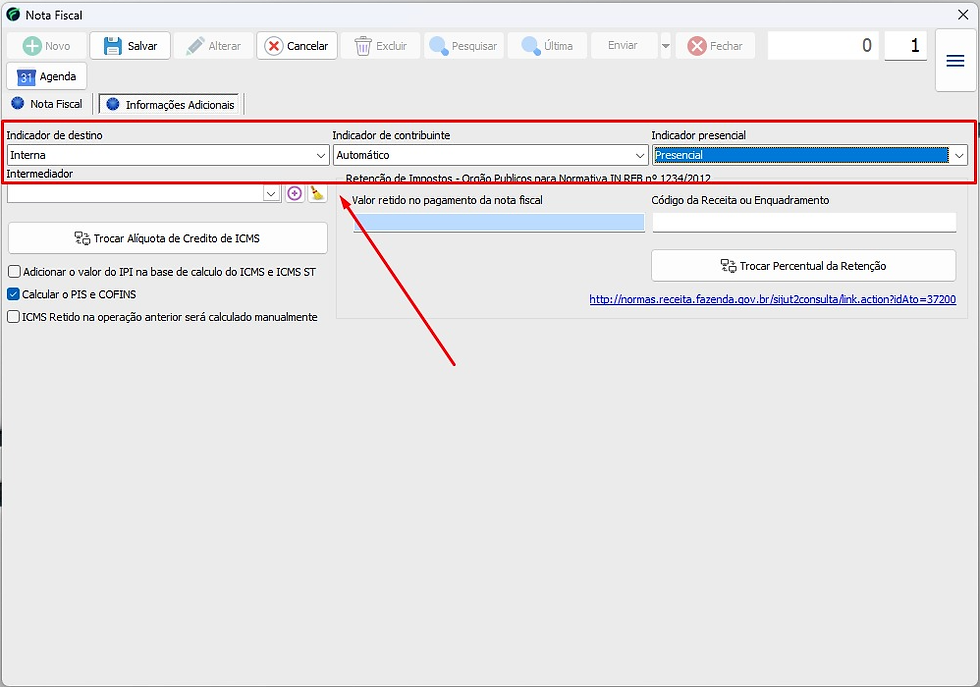Click the Última button
This screenshot has width=980, height=687.
coord(548,46)
